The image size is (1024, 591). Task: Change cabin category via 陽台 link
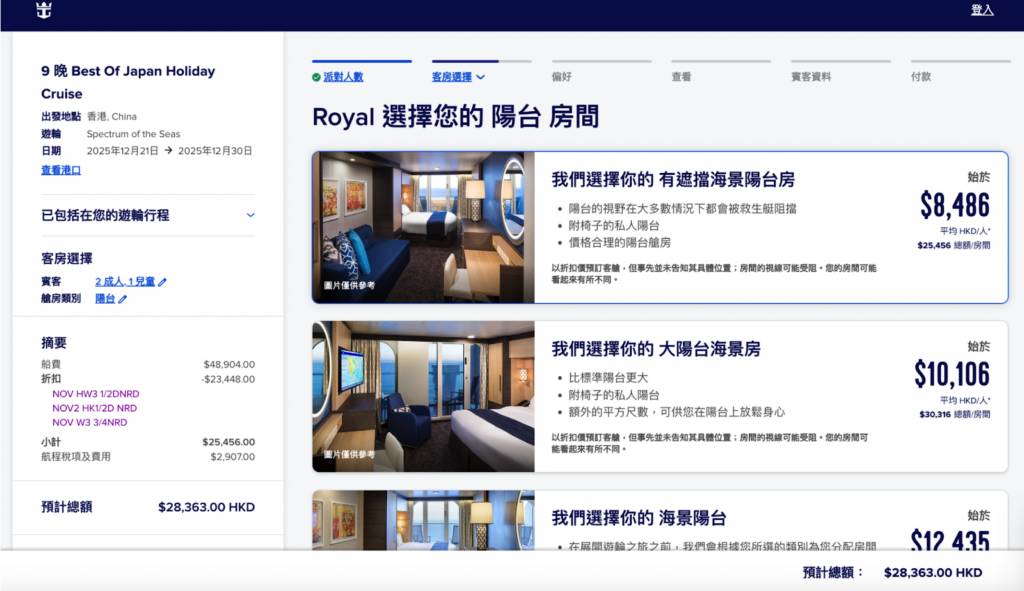coord(104,299)
